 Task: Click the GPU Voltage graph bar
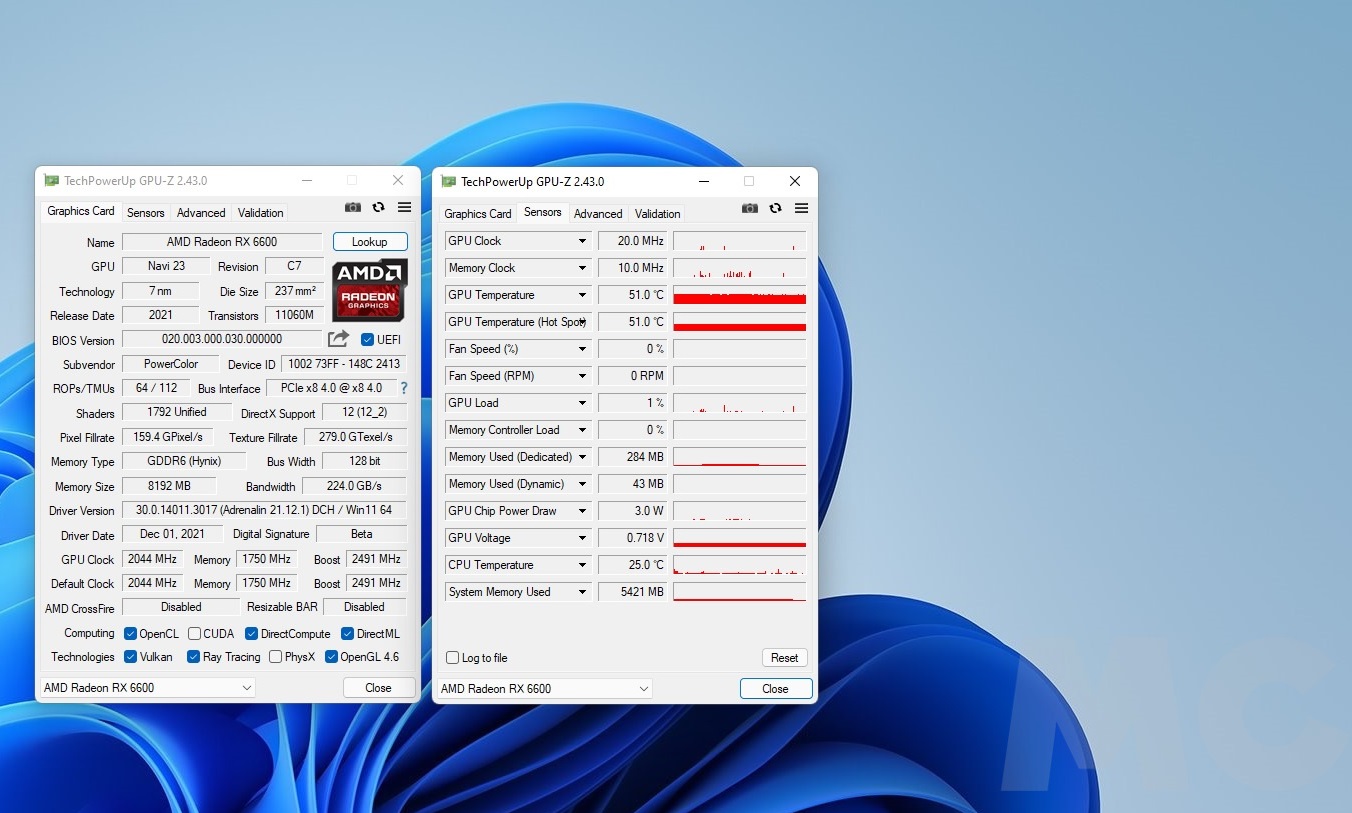(x=739, y=538)
